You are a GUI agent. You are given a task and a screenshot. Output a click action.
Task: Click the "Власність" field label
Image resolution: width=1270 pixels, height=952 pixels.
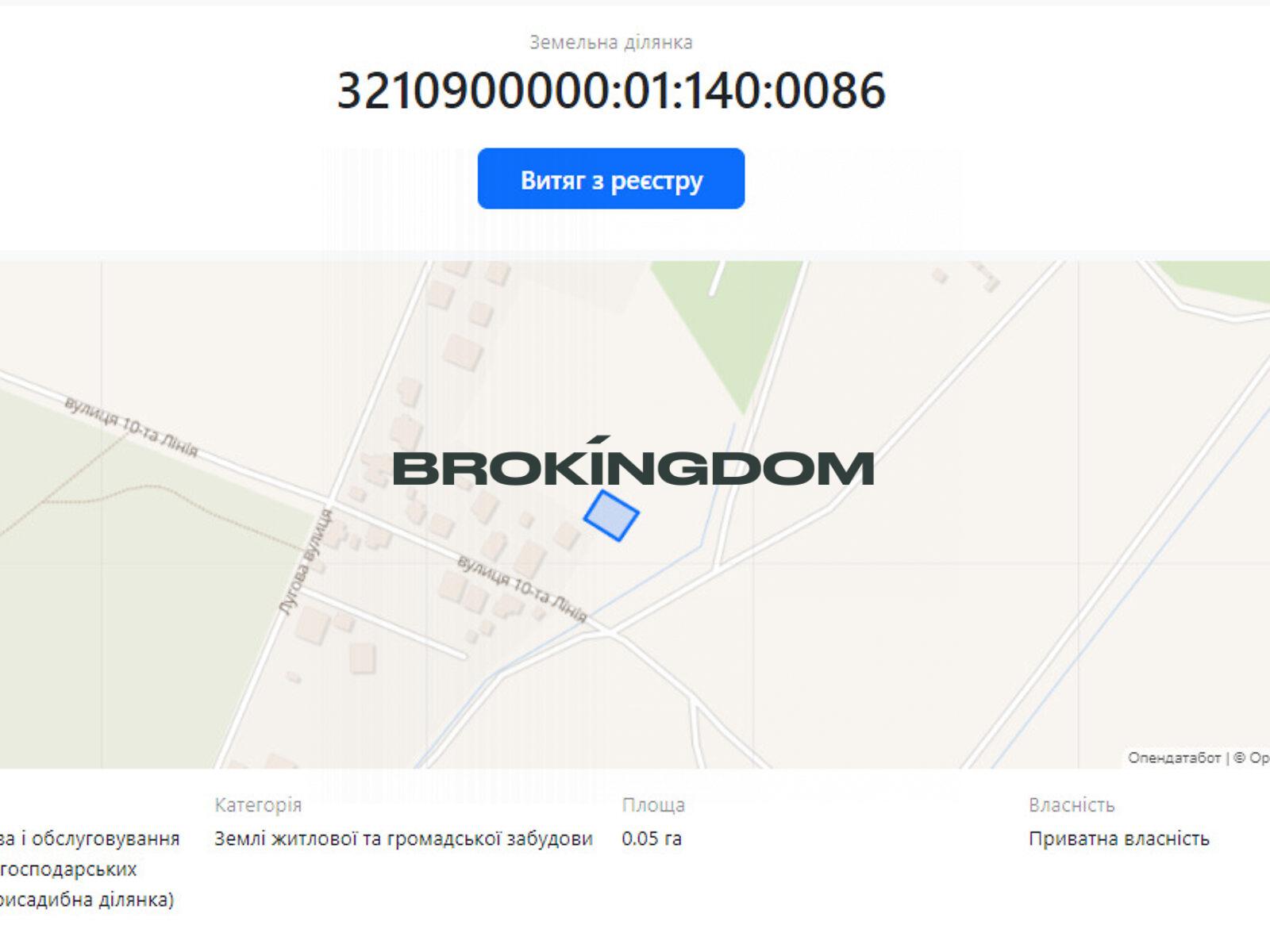click(1072, 805)
